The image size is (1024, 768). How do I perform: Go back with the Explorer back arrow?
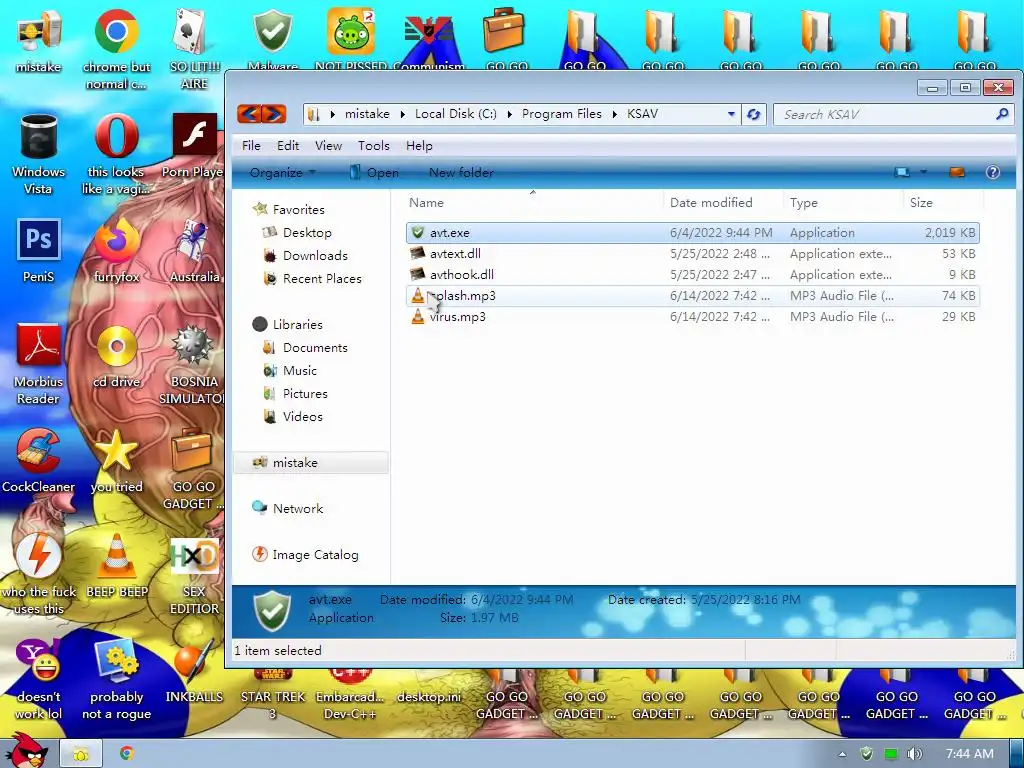pos(249,114)
